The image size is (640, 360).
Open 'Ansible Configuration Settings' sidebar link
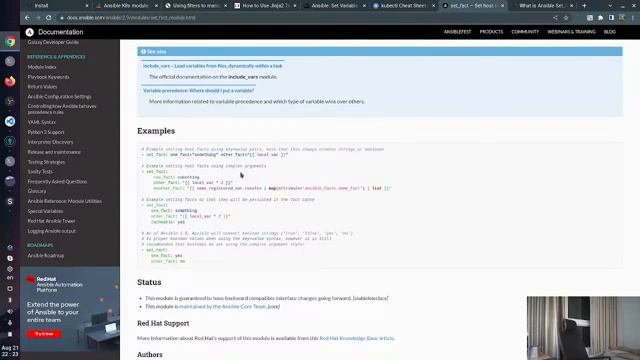click(x=59, y=97)
